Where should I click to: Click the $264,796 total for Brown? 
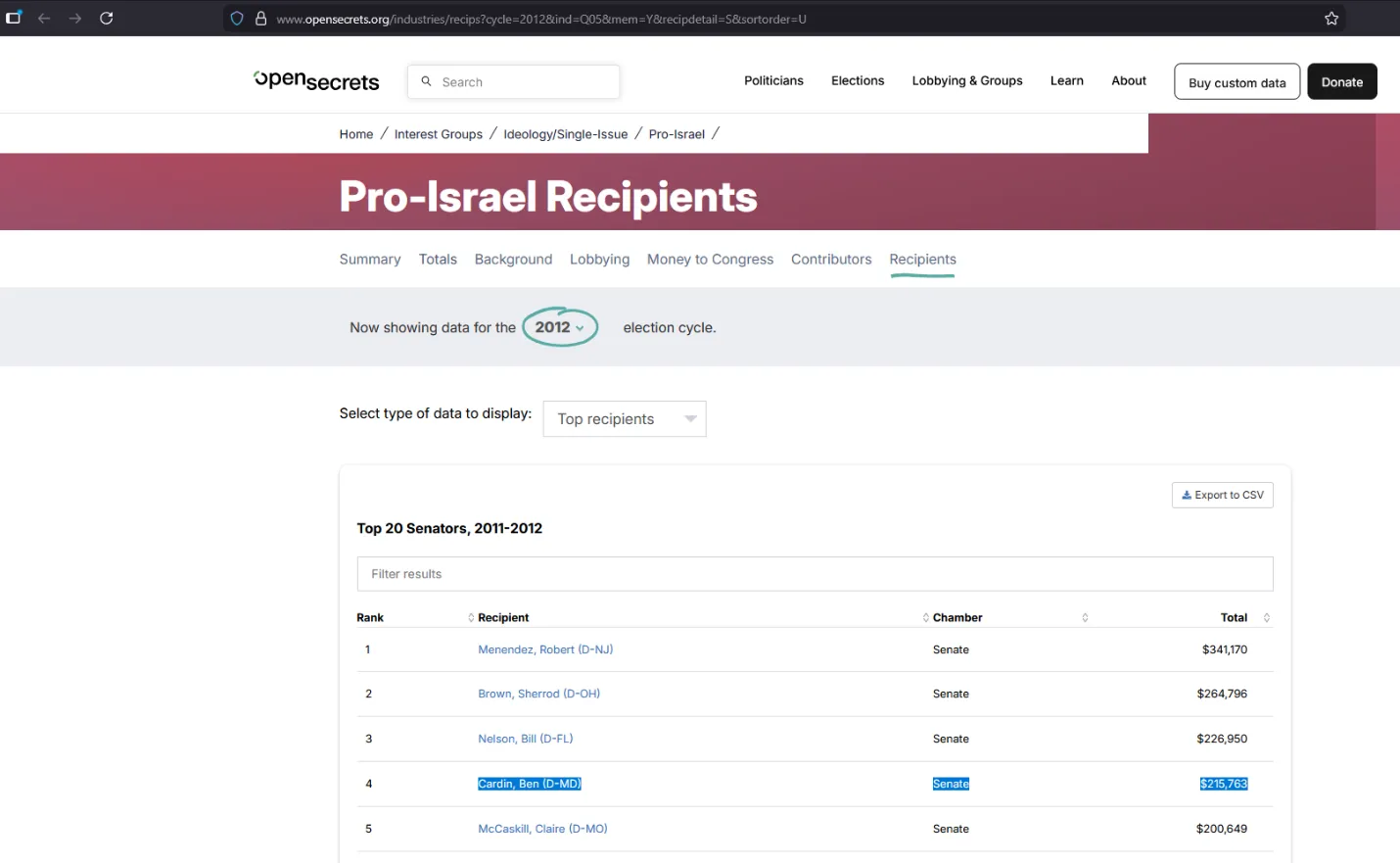click(1222, 694)
